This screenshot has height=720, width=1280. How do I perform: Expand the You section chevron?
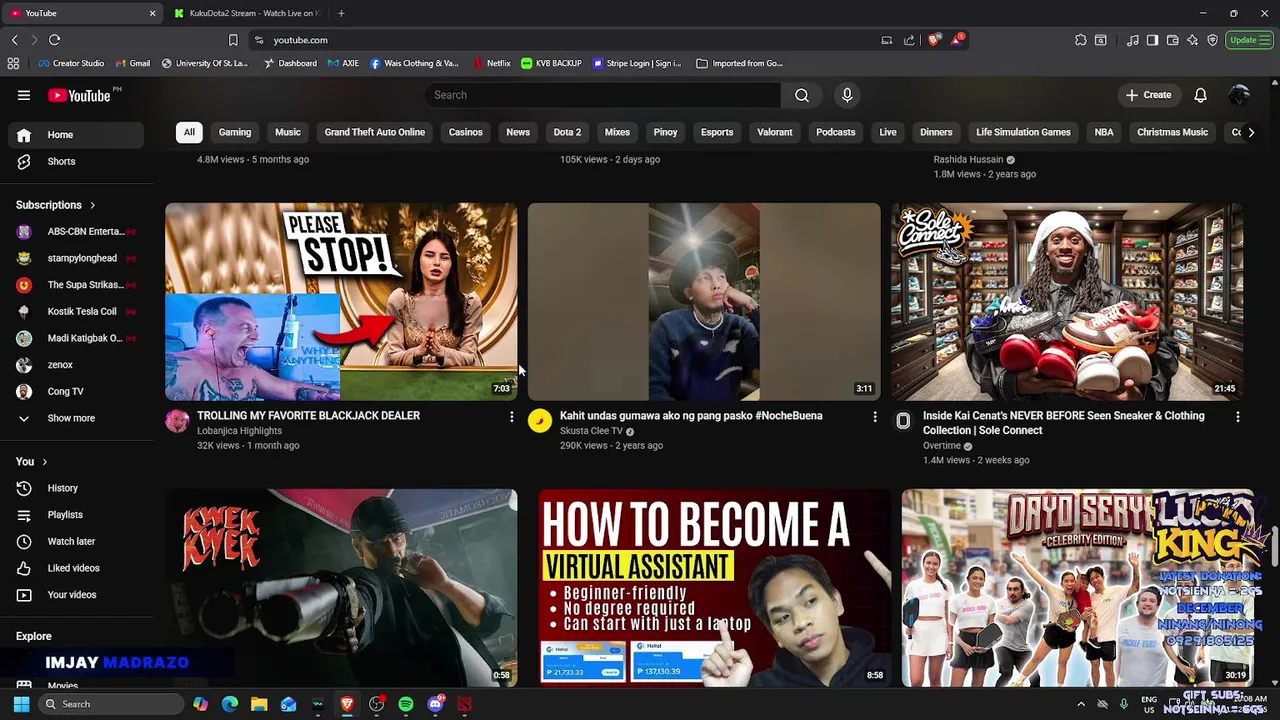pos(44,462)
